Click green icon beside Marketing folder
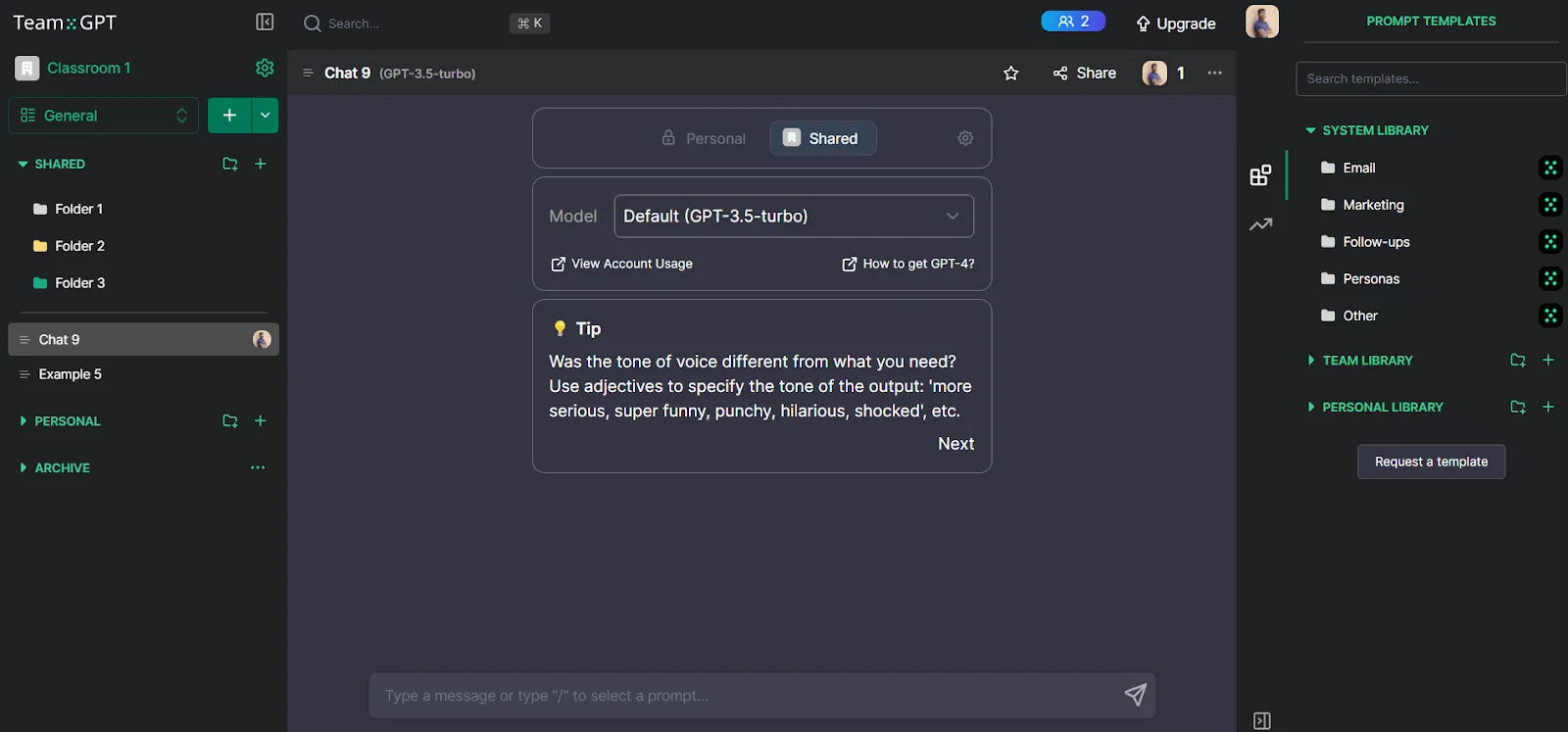 1550,205
